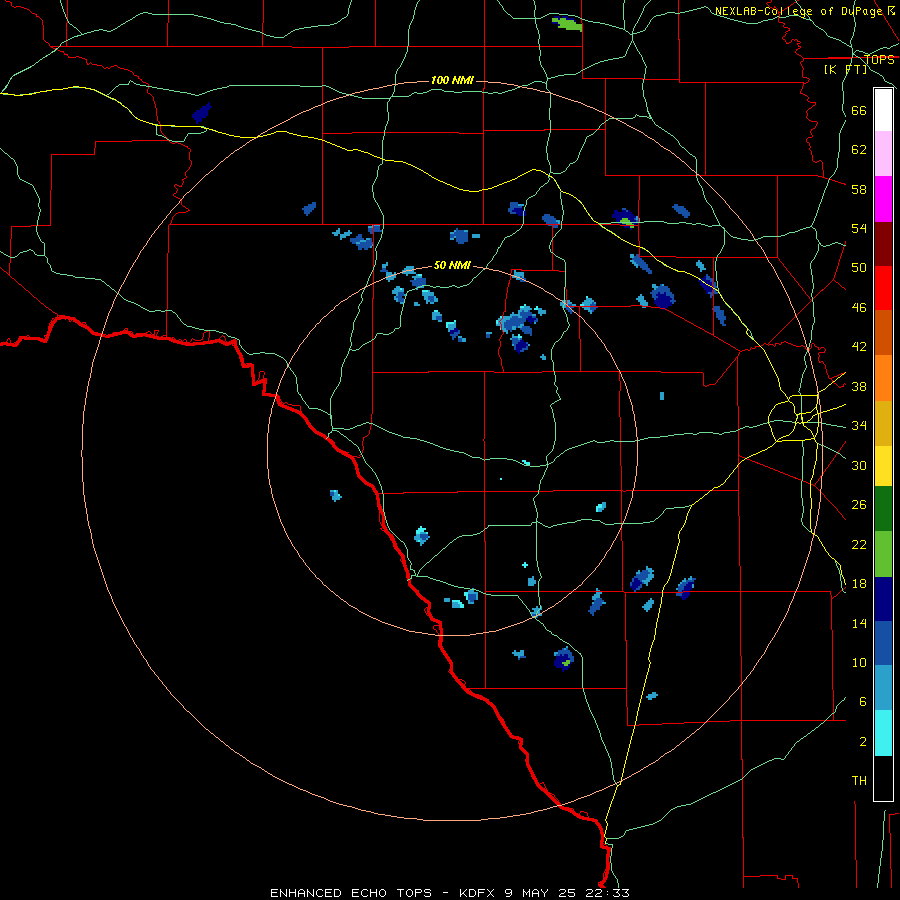Image resolution: width=900 pixels, height=900 pixels.
Task: Select the bright red legend swatch
Action: coord(883,288)
